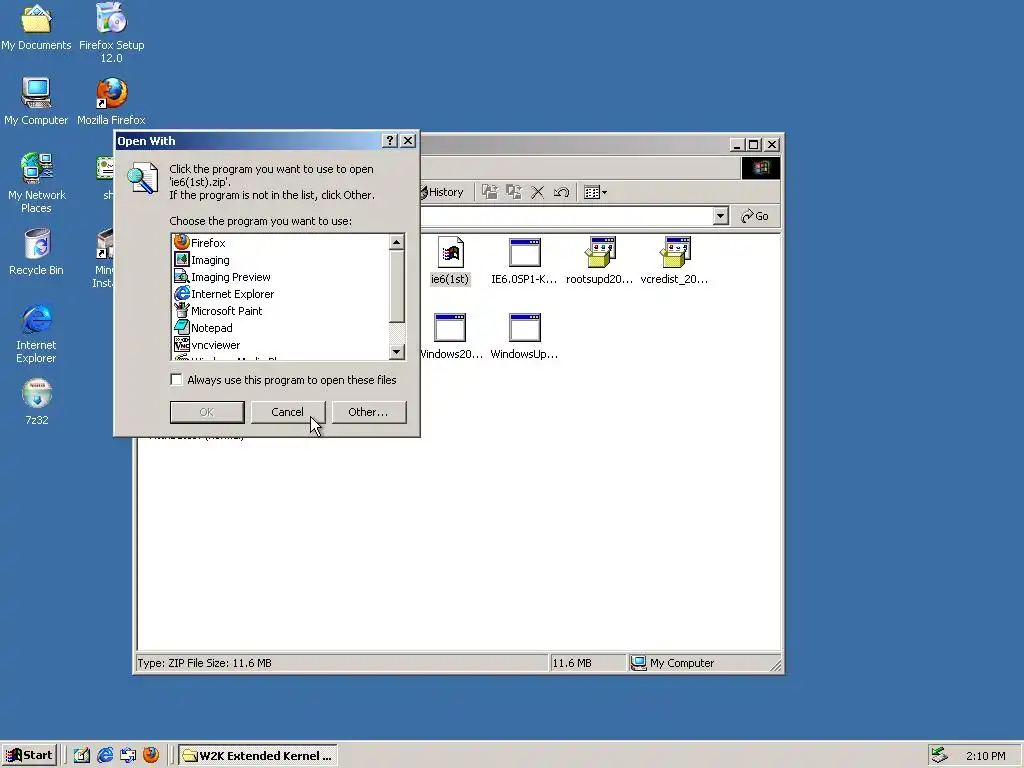Select Internet Explorer in the program list

[x=224, y=294]
